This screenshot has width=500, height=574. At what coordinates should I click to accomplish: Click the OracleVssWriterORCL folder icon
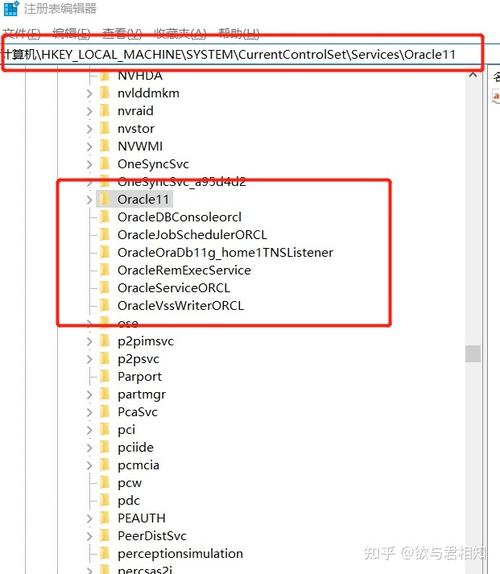click(105, 305)
